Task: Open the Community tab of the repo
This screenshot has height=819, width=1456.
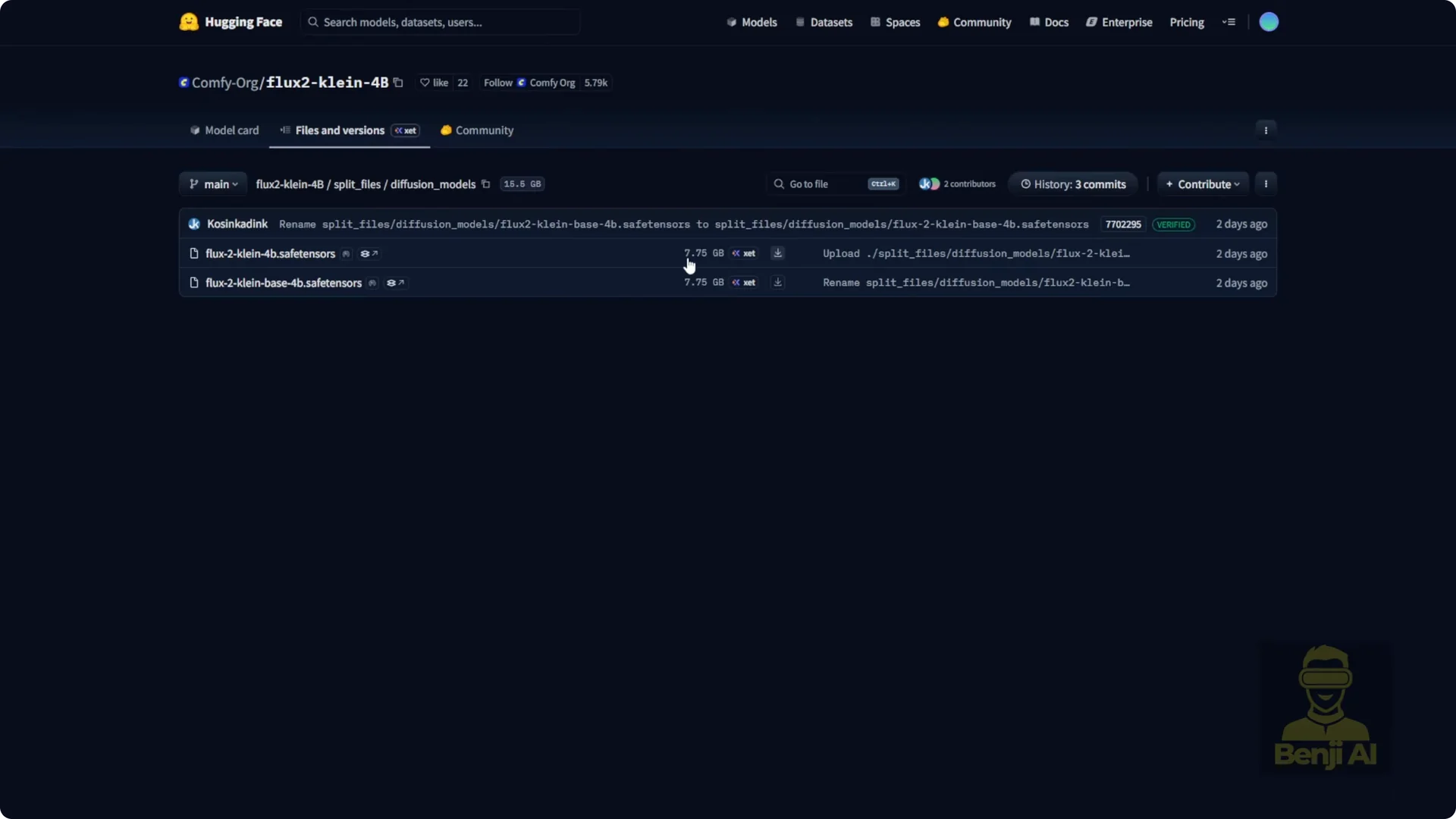Action: (x=477, y=130)
